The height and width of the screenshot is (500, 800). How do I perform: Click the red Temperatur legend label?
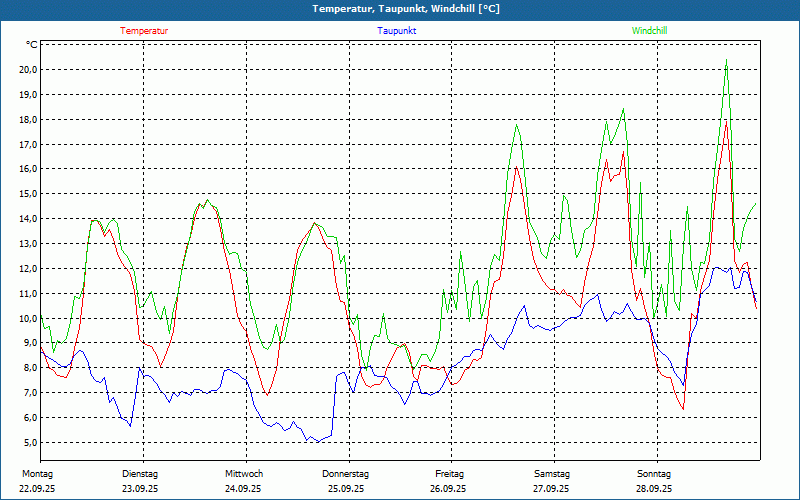tap(144, 31)
